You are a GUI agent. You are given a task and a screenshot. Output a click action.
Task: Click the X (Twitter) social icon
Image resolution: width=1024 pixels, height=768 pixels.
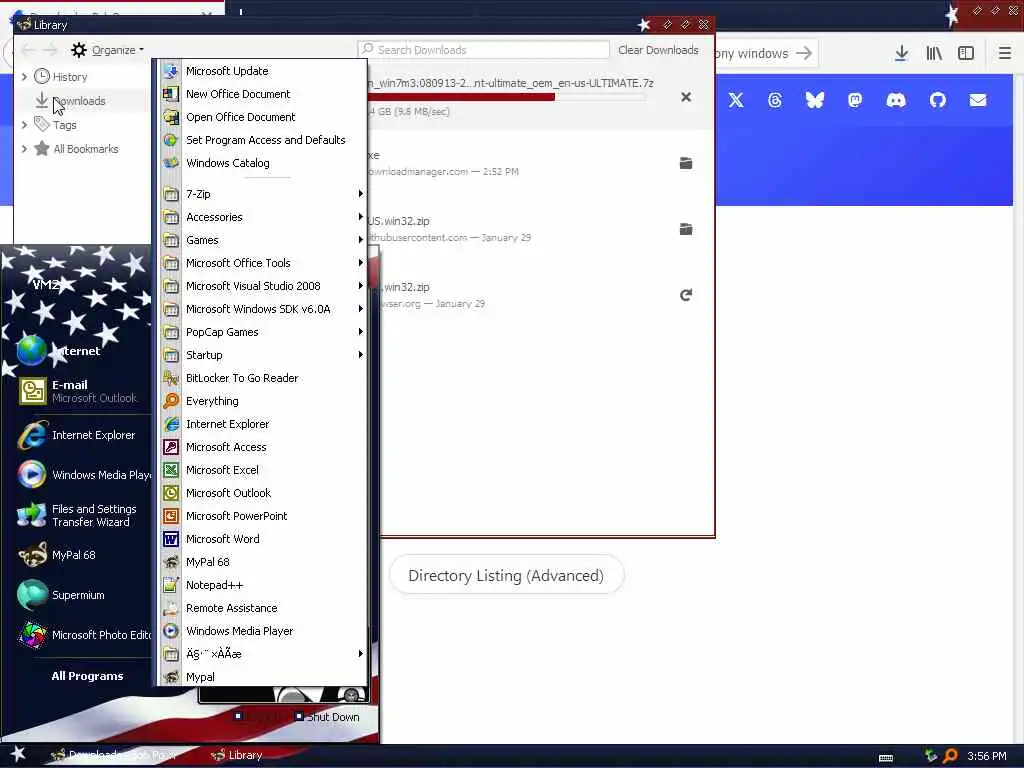click(x=735, y=100)
